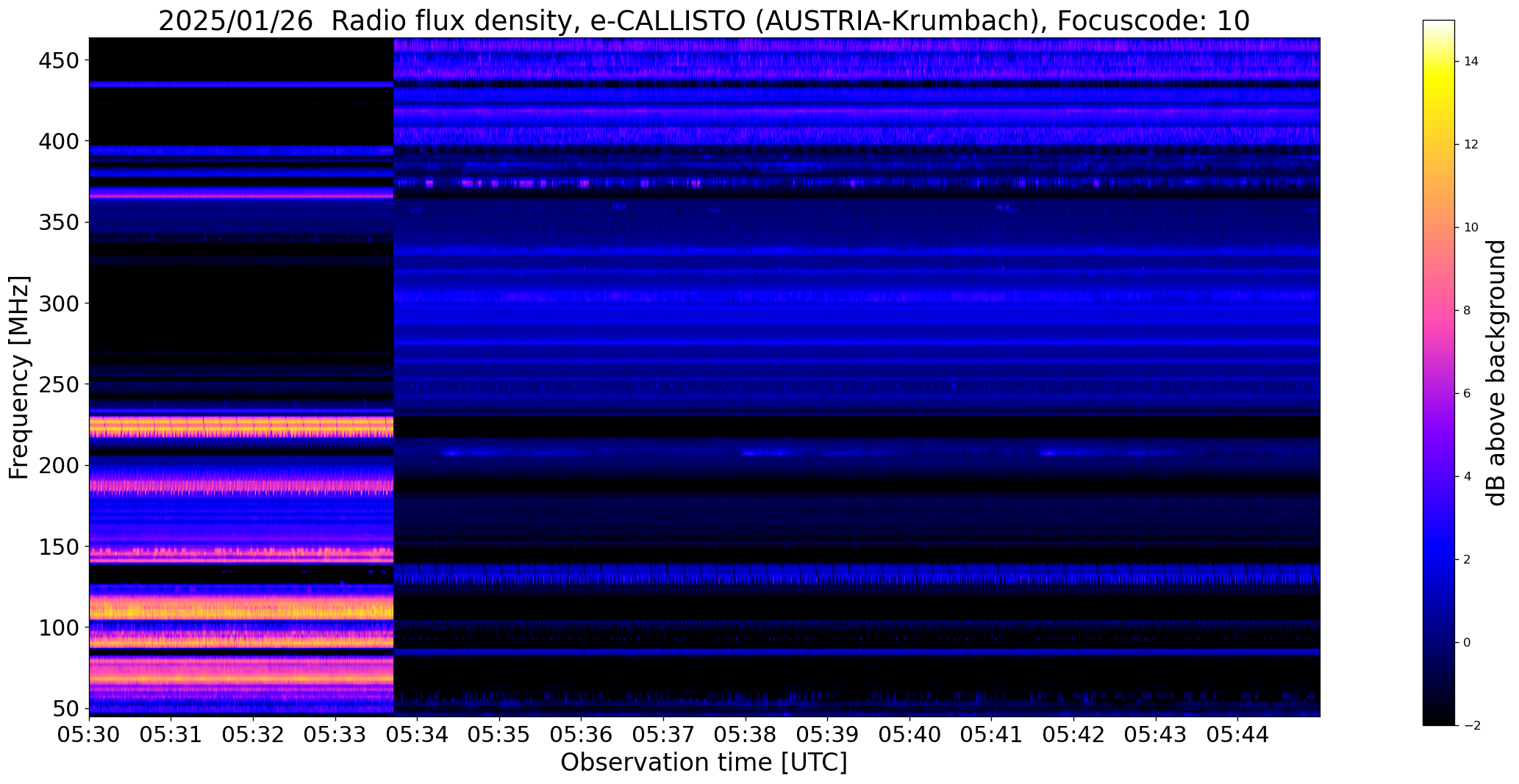Click the 05:40 time tick label
The height and width of the screenshot is (784, 1519).
tap(909, 733)
